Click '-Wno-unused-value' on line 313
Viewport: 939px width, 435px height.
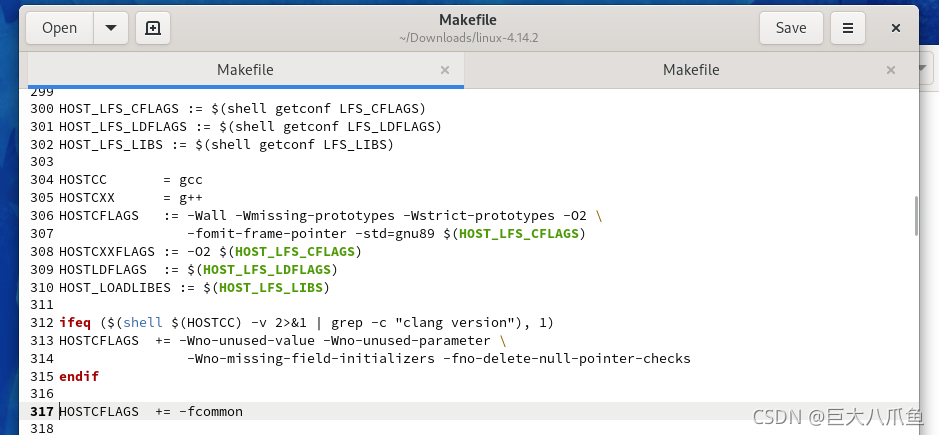tap(247, 340)
